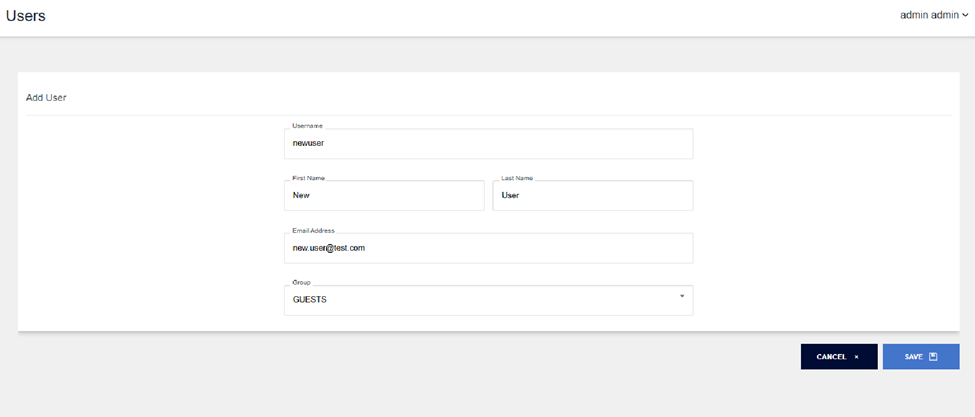Click the Users page title

[x=26, y=16]
